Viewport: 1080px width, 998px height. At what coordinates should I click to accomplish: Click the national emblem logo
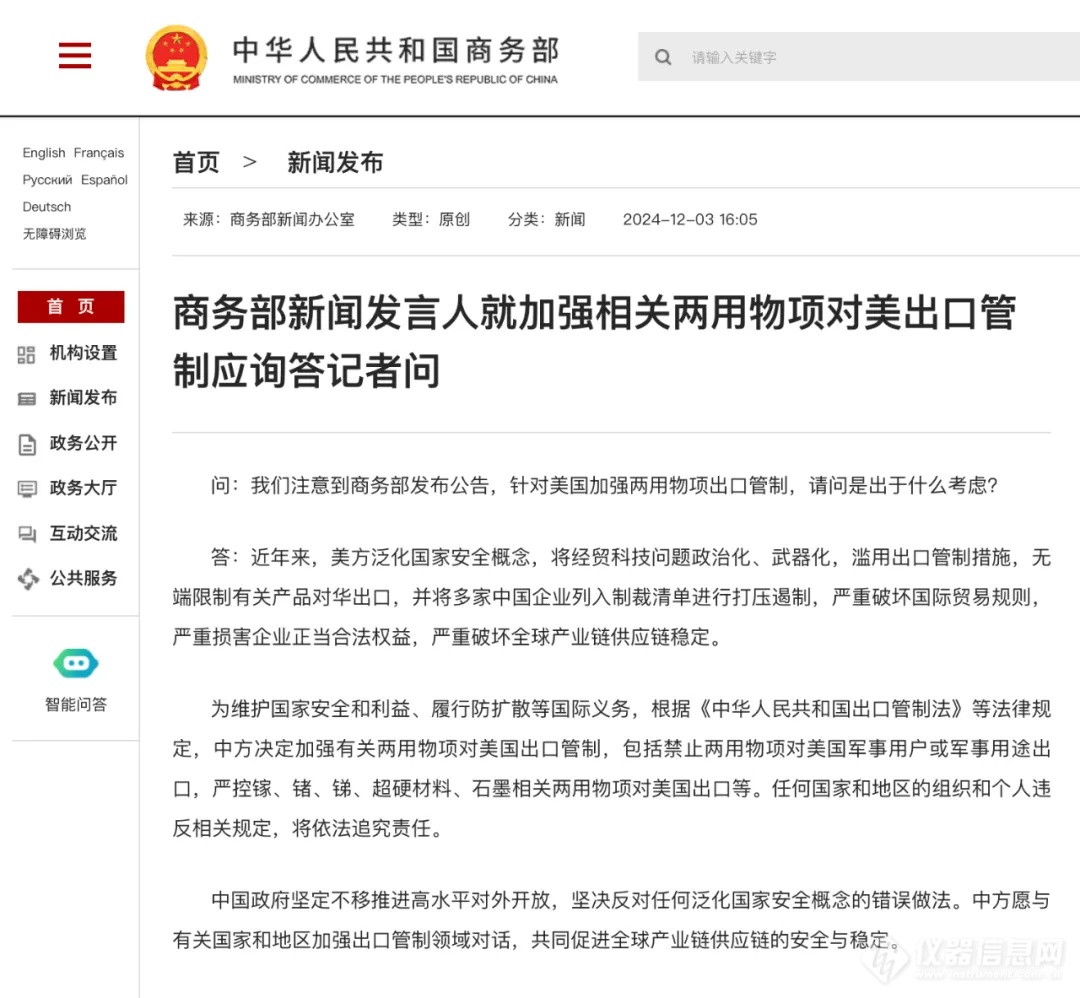tap(176, 58)
